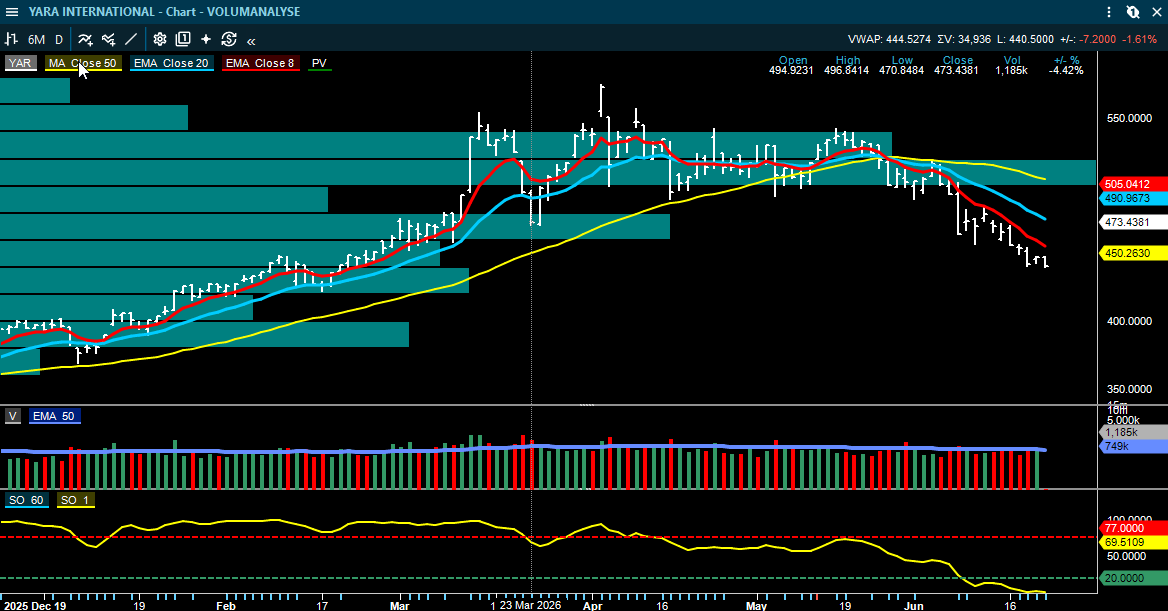Click the VWAP: 444.5274 readout
Image resolution: width=1168 pixels, height=611 pixels.
pos(889,39)
